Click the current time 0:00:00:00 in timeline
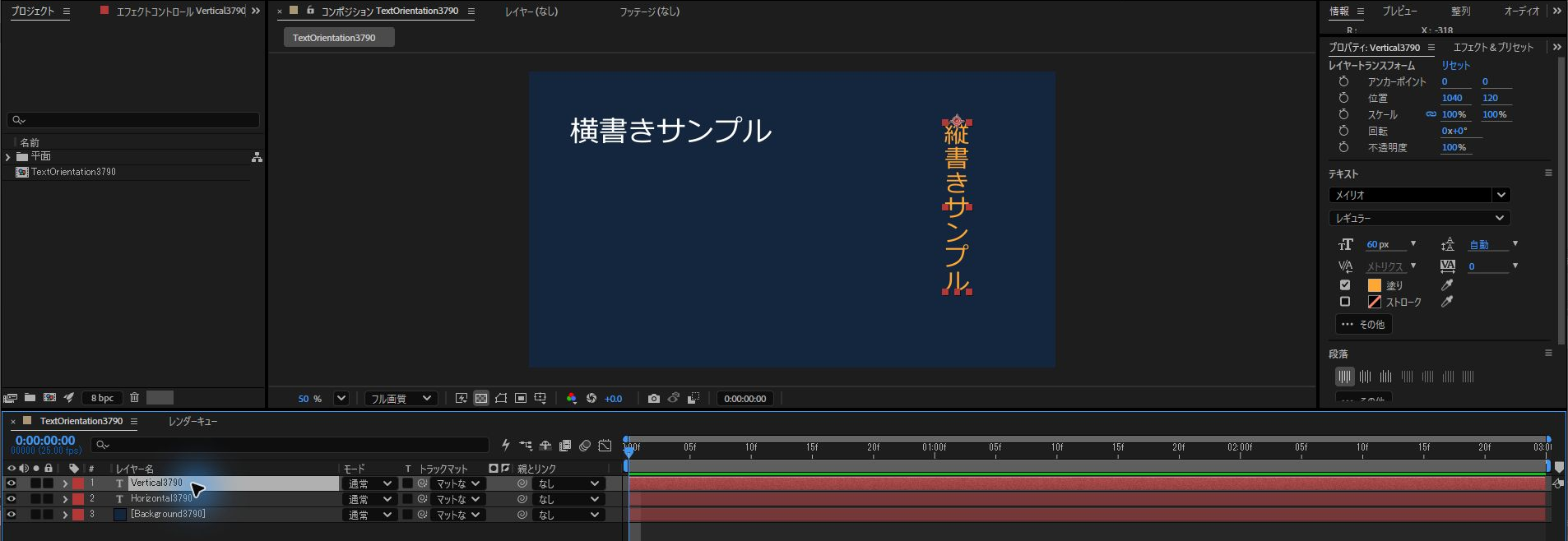The width and height of the screenshot is (1568, 541). tap(45, 441)
